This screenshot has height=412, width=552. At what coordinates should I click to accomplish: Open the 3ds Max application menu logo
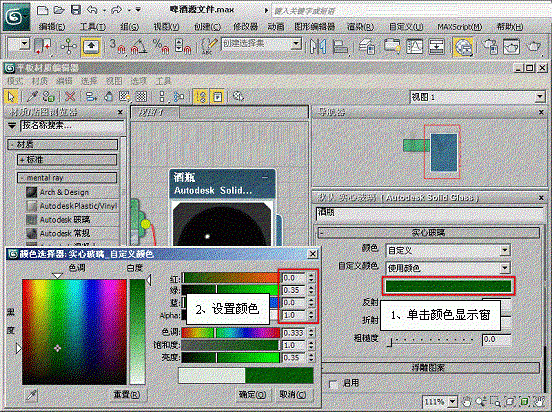coord(16,16)
